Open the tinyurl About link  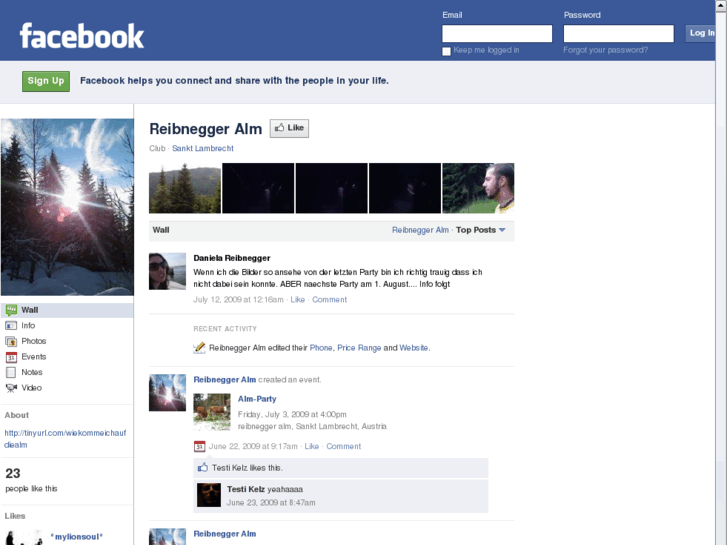(65, 439)
